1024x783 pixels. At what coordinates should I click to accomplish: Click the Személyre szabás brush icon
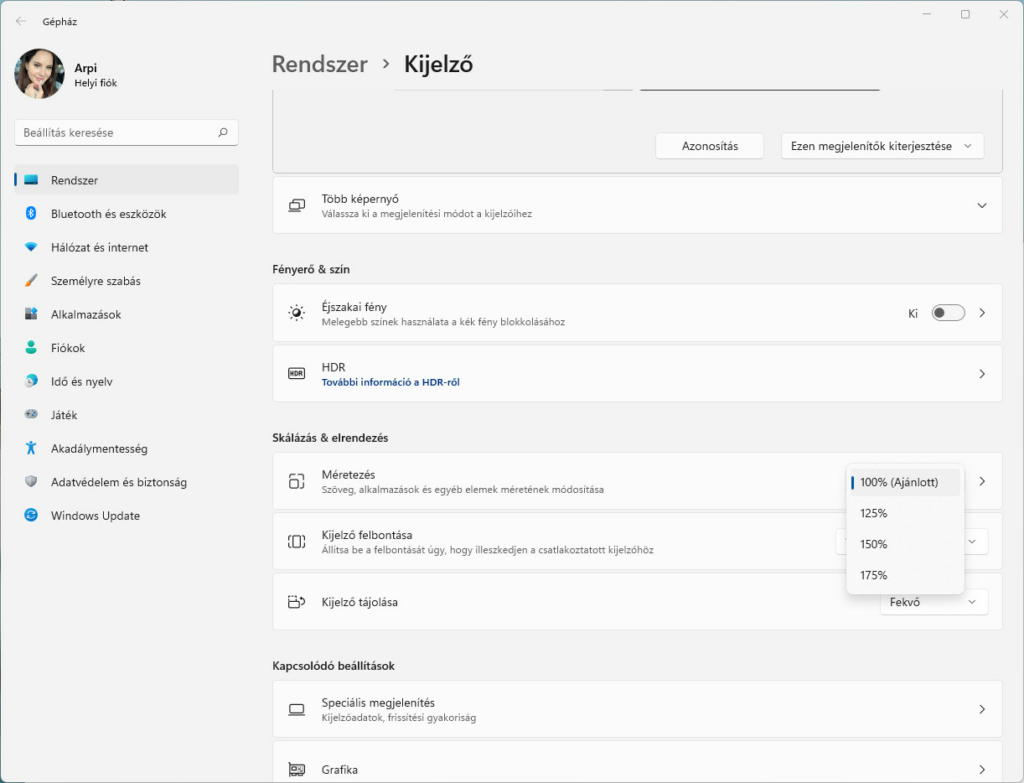coord(31,281)
